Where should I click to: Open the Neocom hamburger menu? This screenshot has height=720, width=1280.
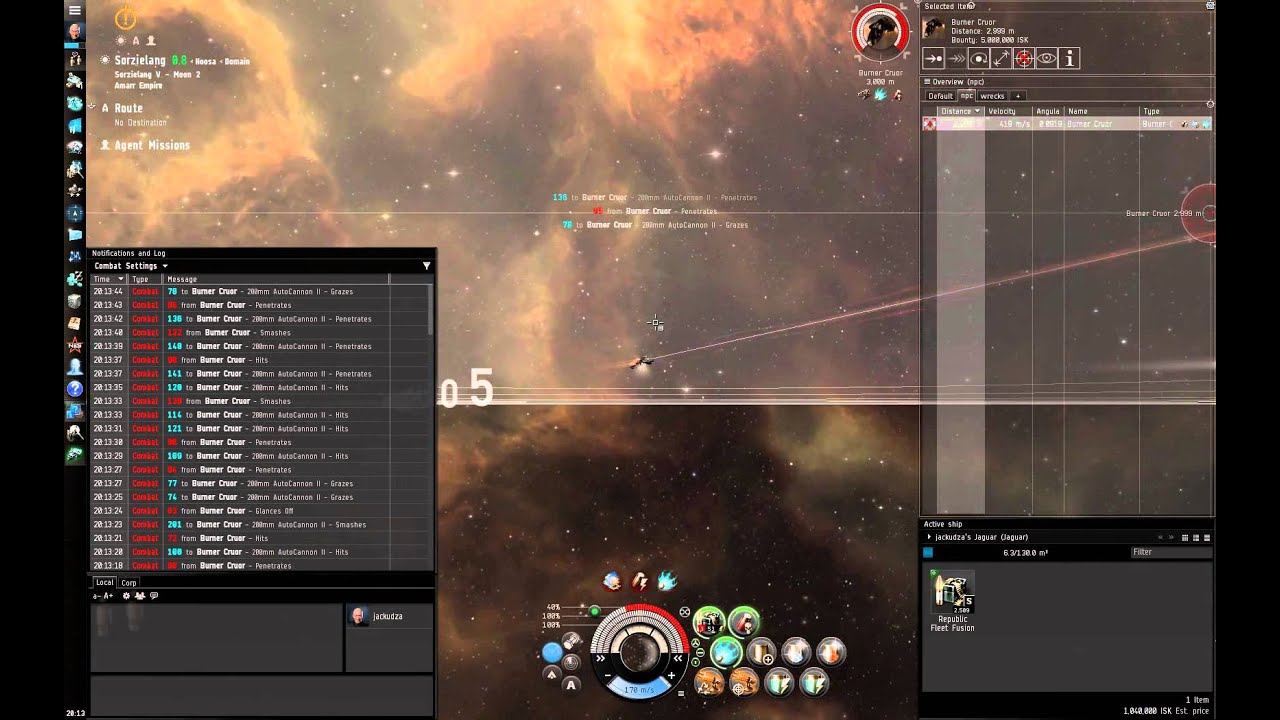[x=74, y=10]
